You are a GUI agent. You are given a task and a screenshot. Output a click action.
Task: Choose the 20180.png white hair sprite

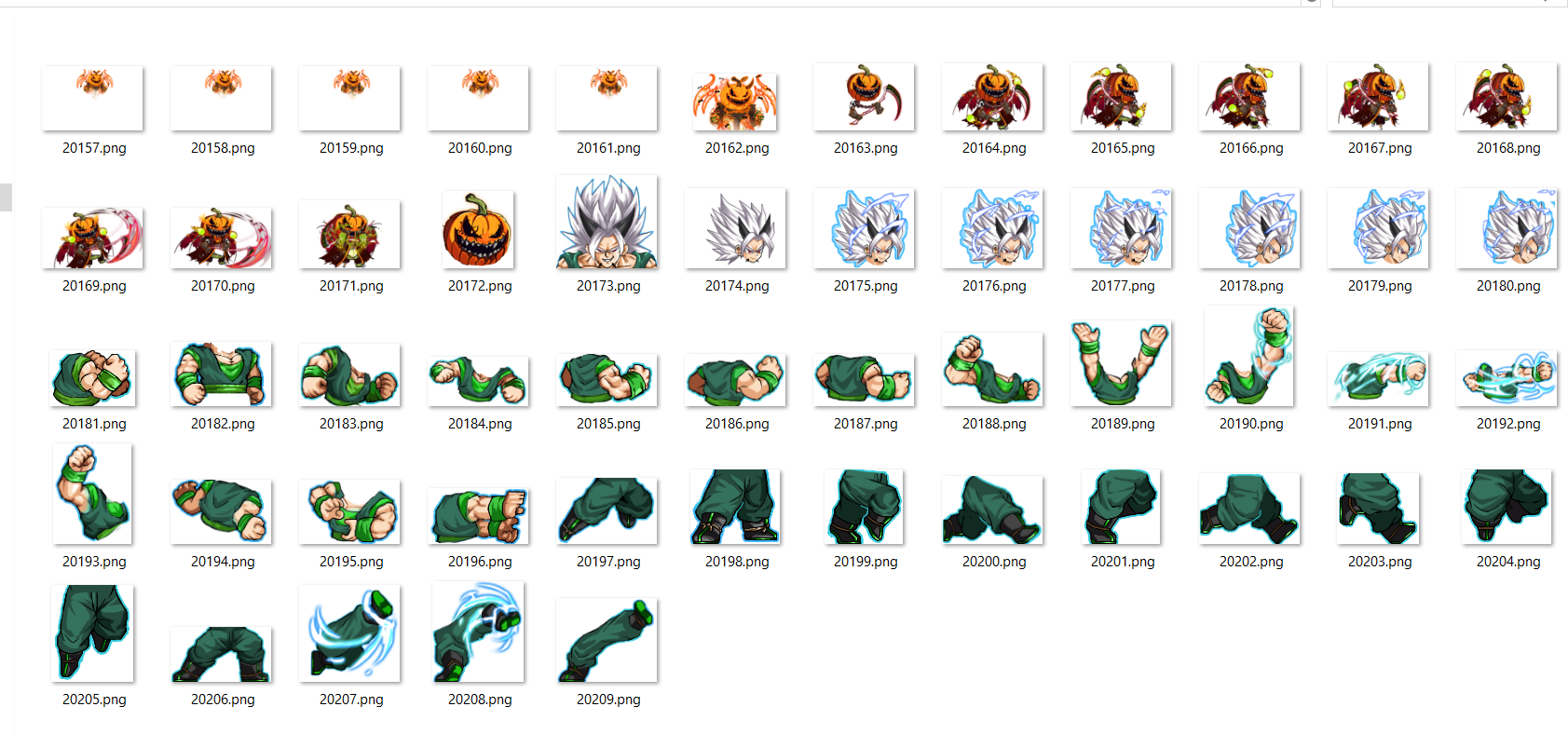pyautogui.click(x=1507, y=229)
